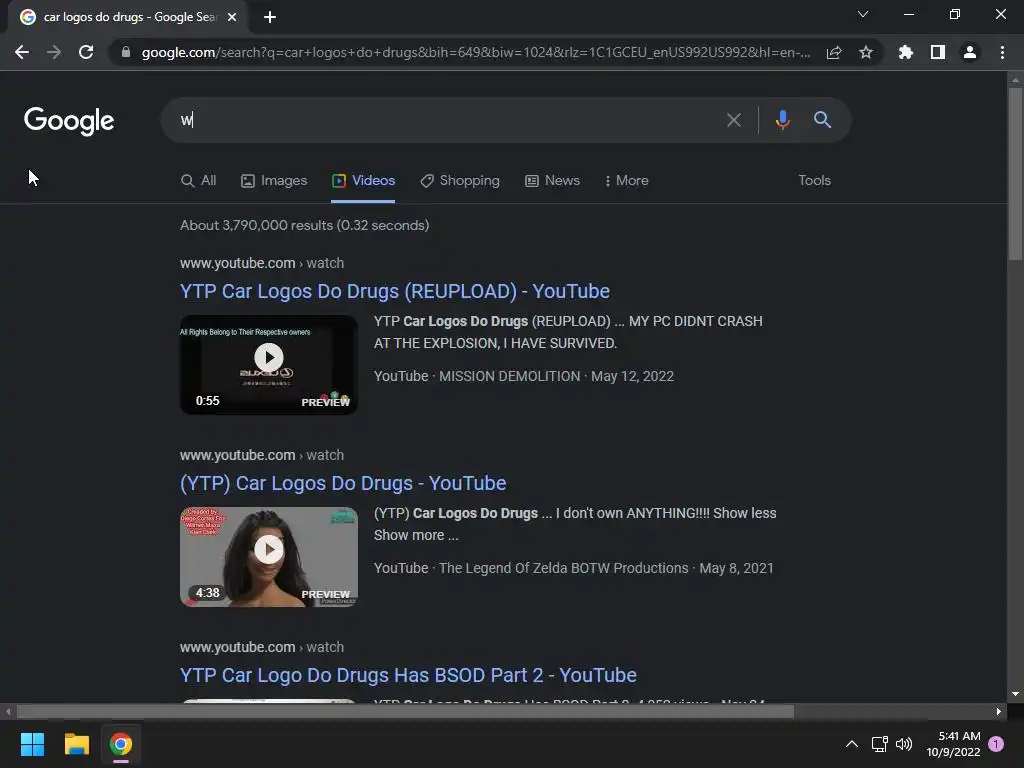Go to Google homepage via logo
The height and width of the screenshot is (768, 1024).
69,121
